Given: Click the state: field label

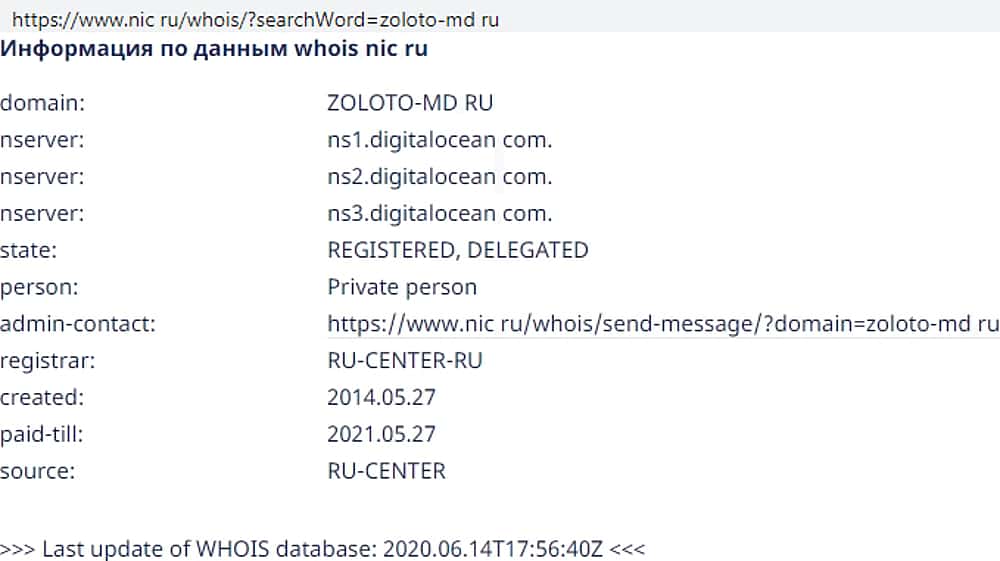Looking at the screenshot, I should [28, 250].
